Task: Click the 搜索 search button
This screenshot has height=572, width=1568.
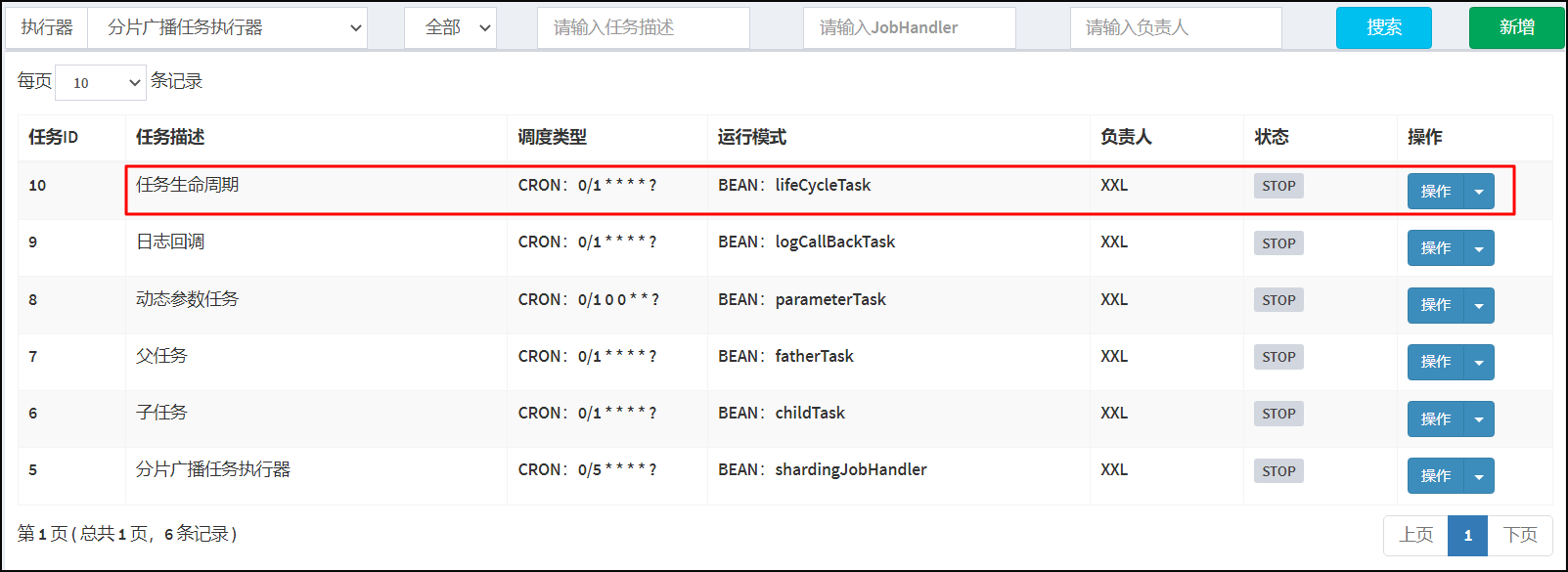Action: (x=1384, y=27)
